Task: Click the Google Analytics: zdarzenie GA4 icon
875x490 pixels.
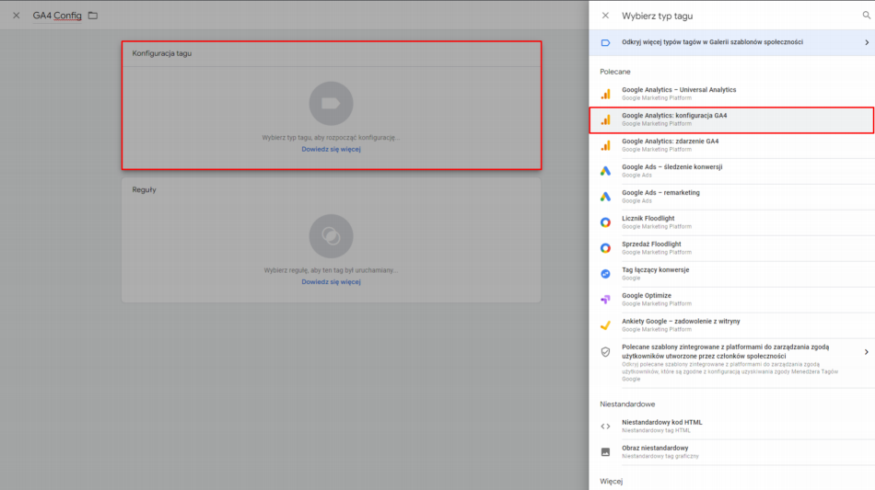Action: click(605, 145)
